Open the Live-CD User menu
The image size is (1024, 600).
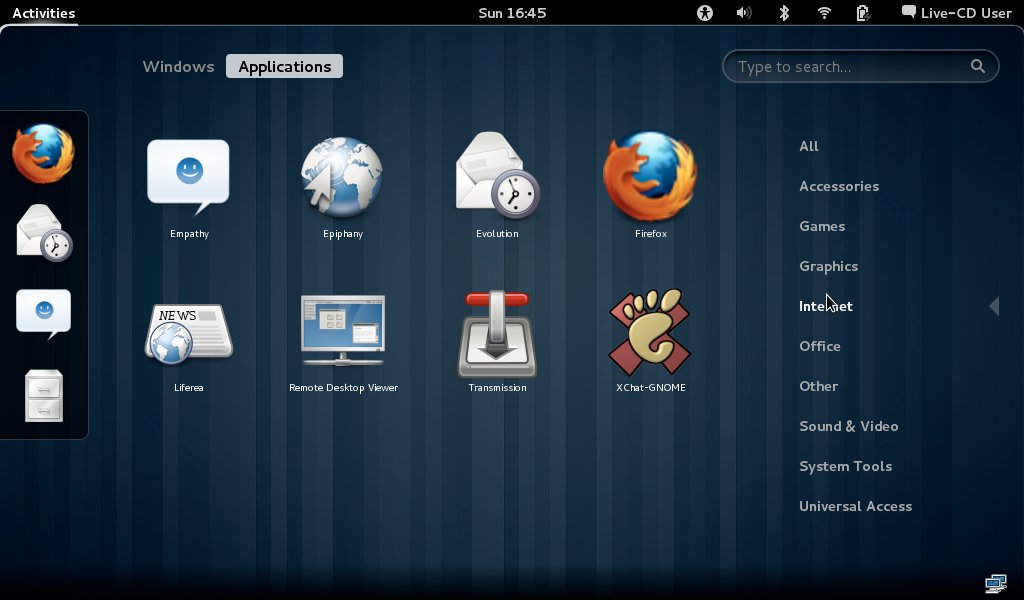tap(956, 13)
